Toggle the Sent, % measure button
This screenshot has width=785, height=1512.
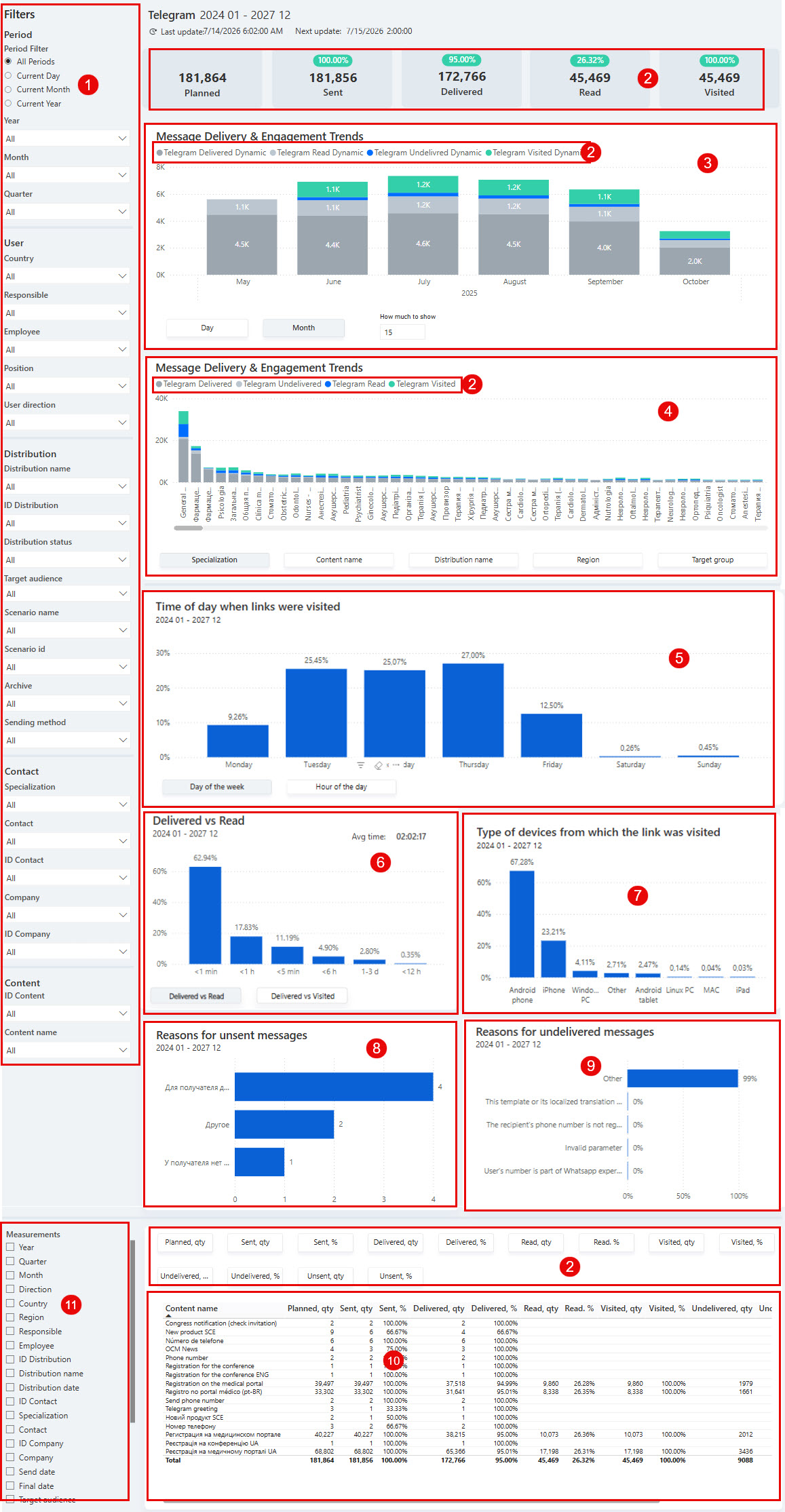(325, 1242)
